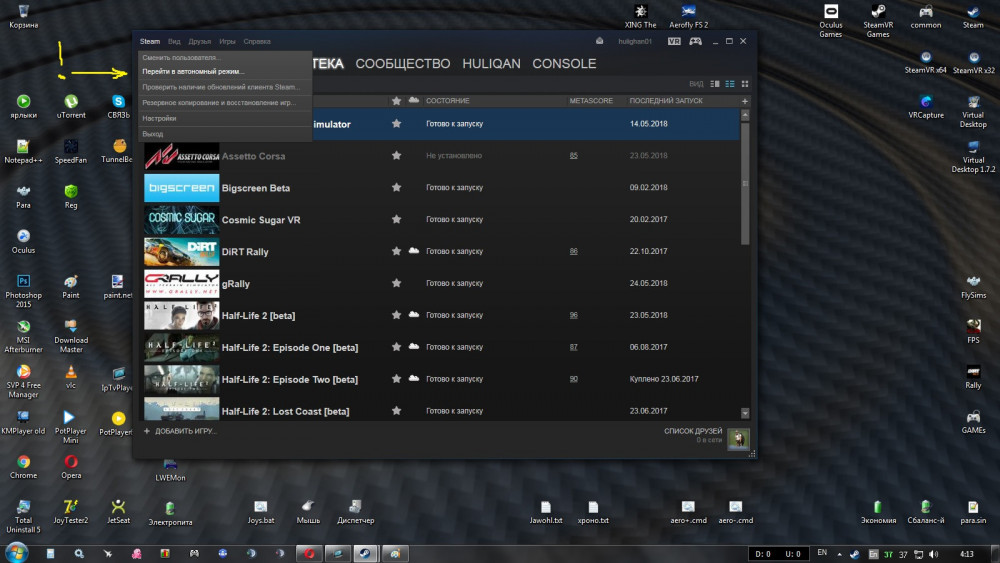Open the Игры menu
This screenshot has width=1000, height=563.
tap(227, 41)
